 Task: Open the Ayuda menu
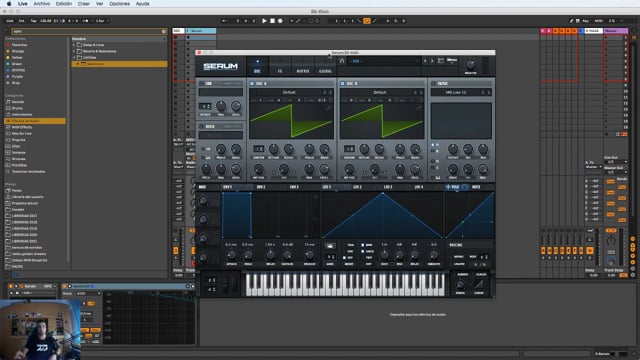point(142,4)
